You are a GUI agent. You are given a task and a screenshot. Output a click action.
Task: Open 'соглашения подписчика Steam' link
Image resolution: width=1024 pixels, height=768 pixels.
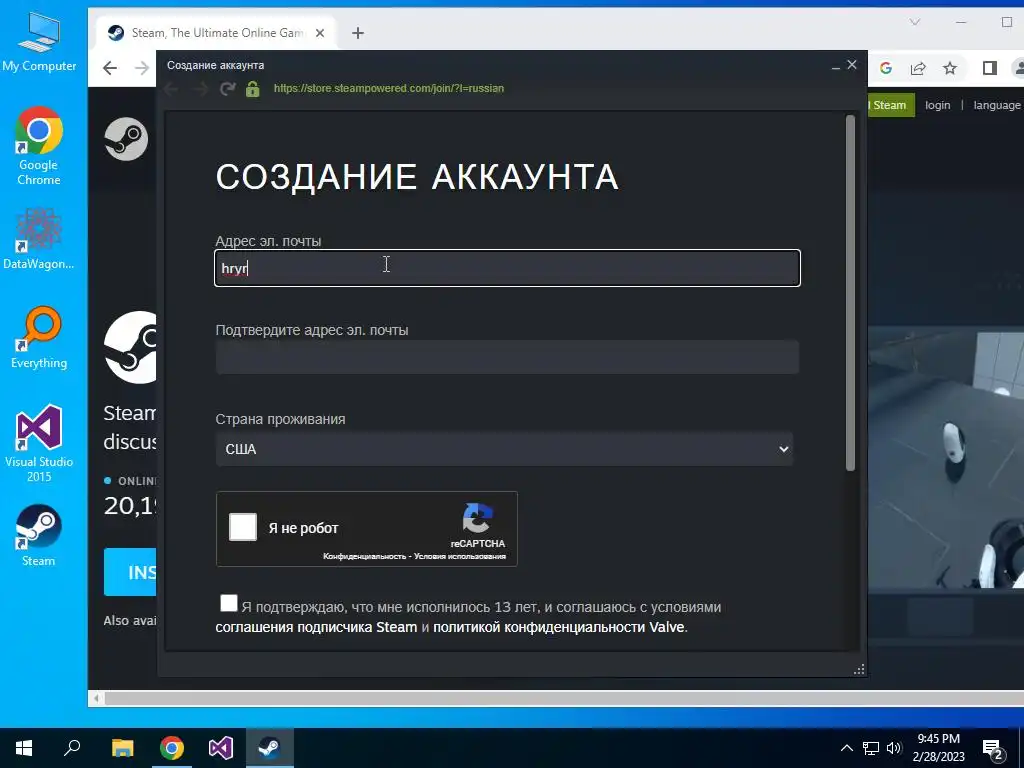pyautogui.click(x=316, y=627)
